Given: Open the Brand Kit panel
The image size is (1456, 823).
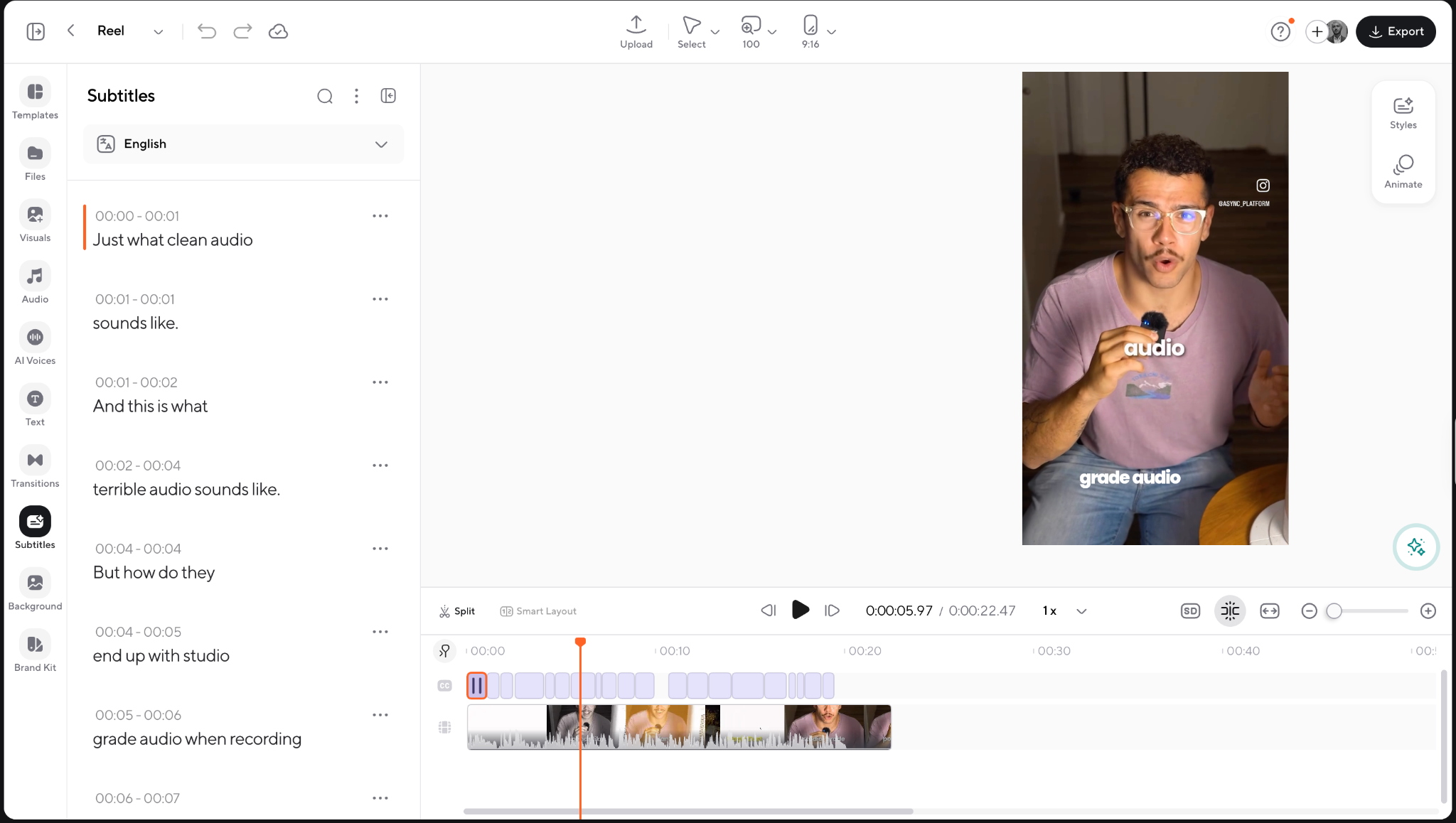Looking at the screenshot, I should (x=35, y=651).
